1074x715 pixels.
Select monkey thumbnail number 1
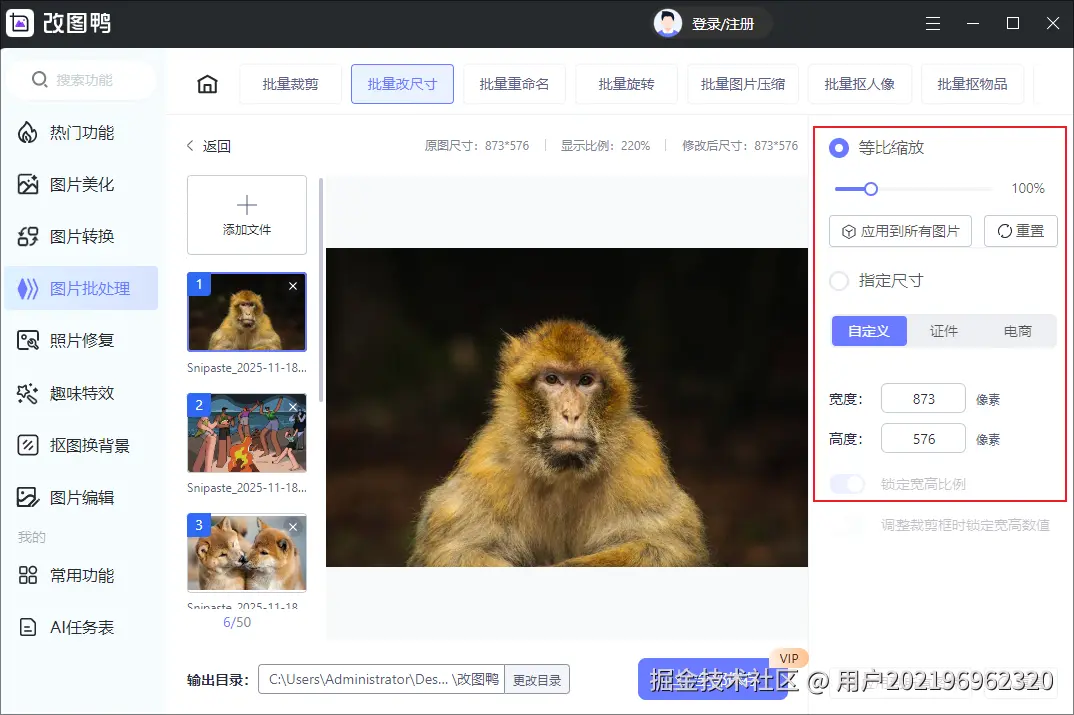pyautogui.click(x=247, y=312)
